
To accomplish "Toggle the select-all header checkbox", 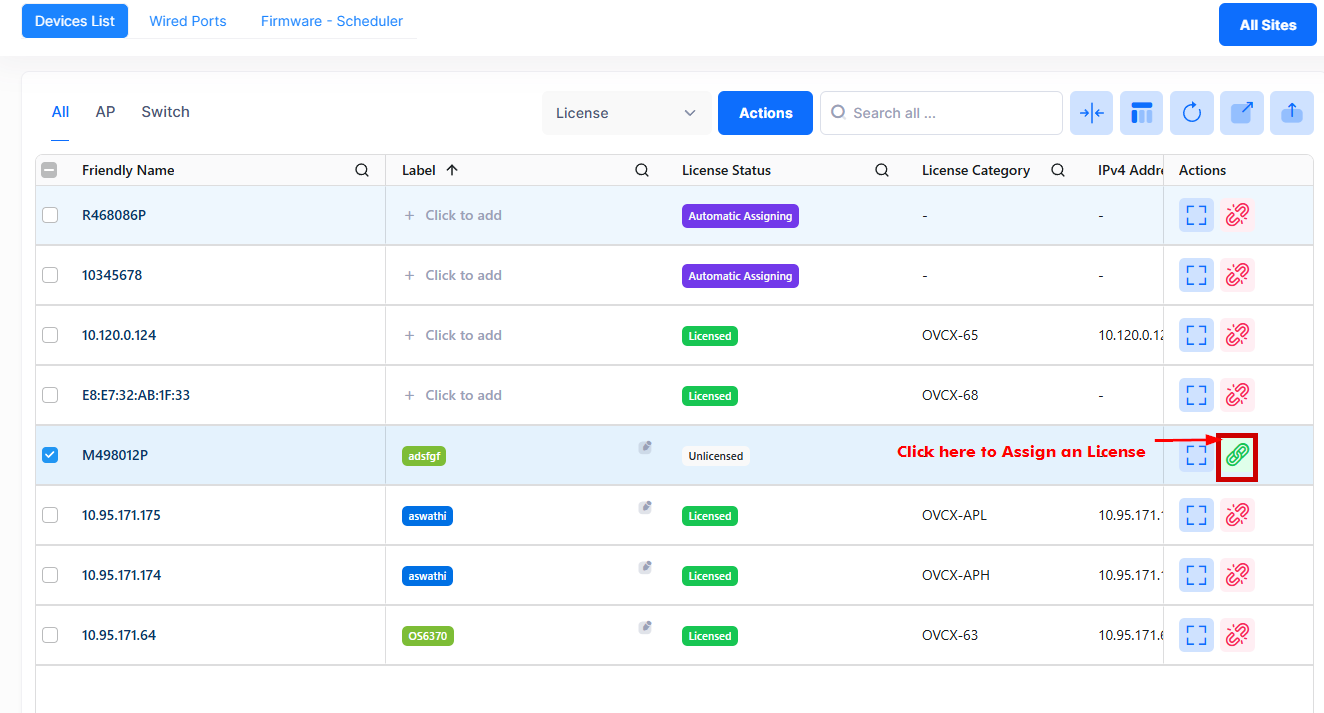I will (x=49, y=171).
